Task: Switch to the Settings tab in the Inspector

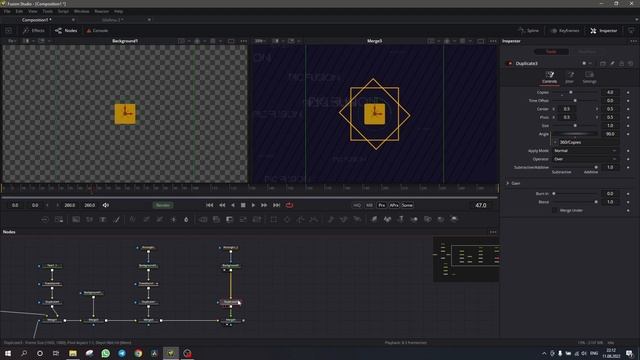Action: click(x=589, y=77)
